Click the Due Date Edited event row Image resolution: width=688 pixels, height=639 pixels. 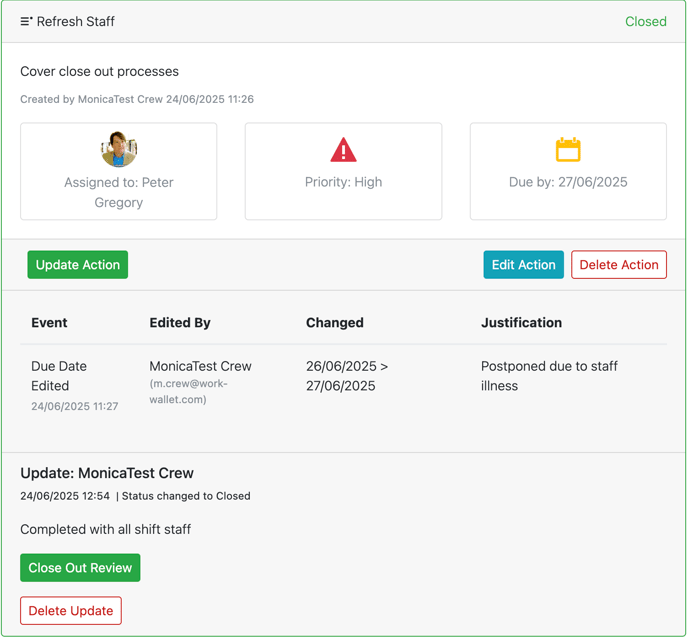pyautogui.click(x=344, y=386)
